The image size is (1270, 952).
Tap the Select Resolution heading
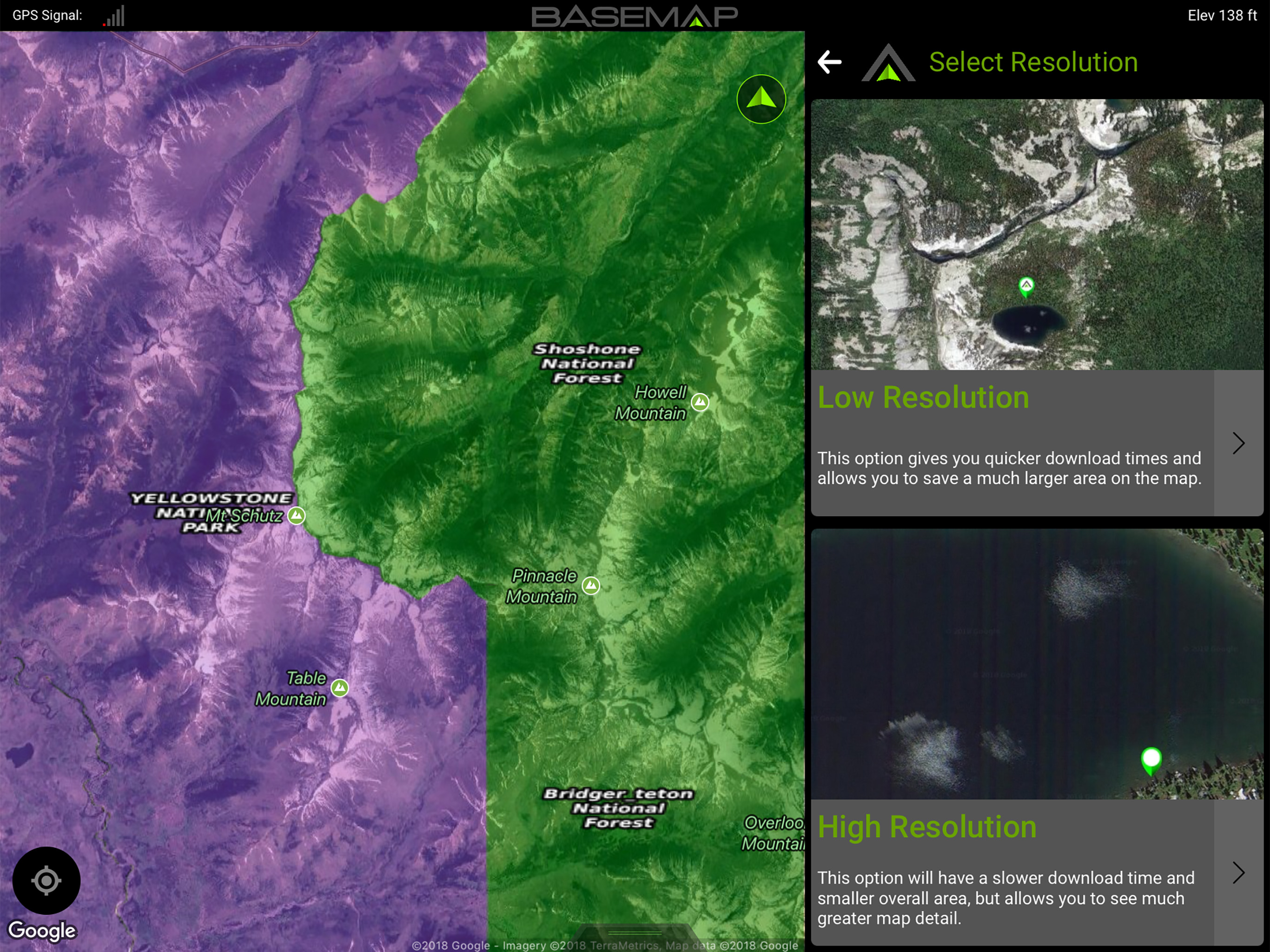pyautogui.click(x=1033, y=62)
